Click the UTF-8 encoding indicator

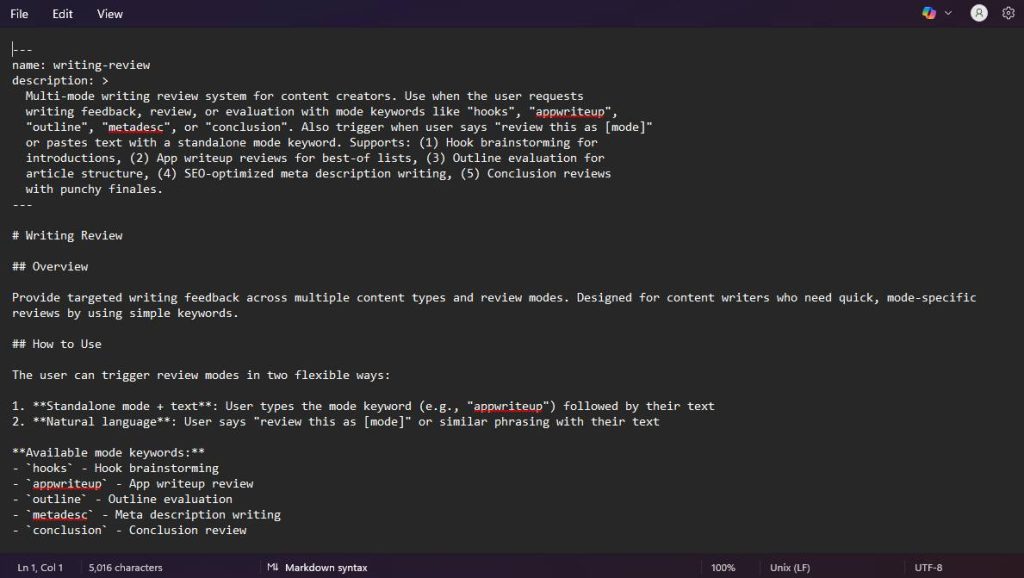pos(928,568)
